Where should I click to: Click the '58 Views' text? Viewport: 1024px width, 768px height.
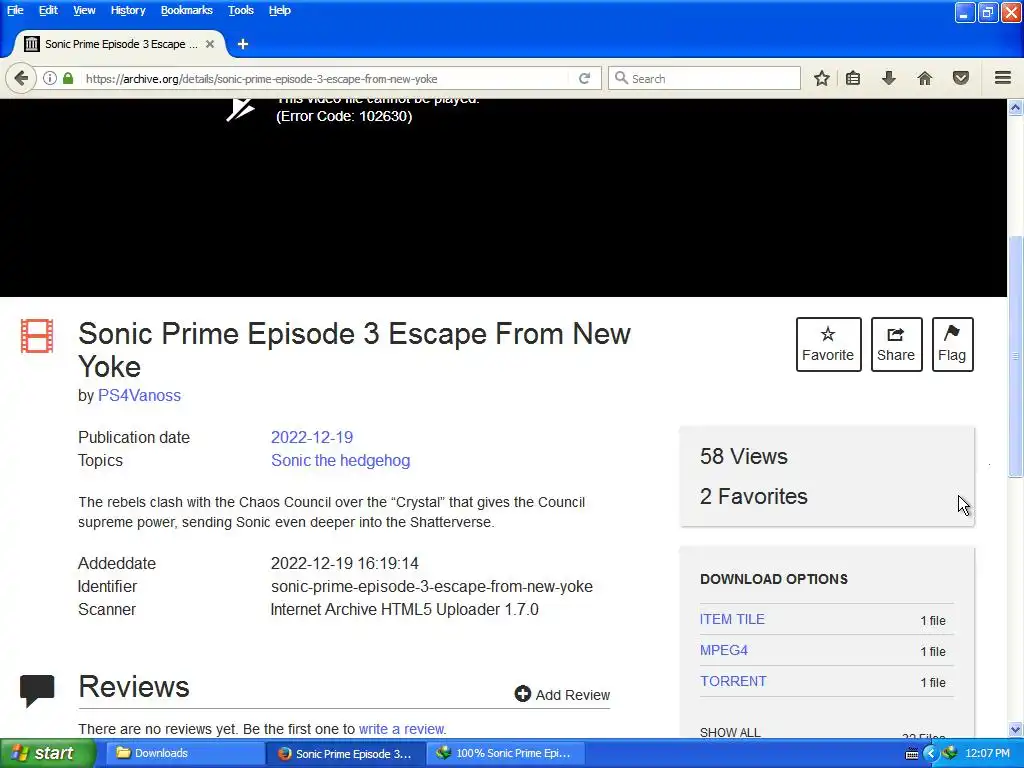click(744, 456)
